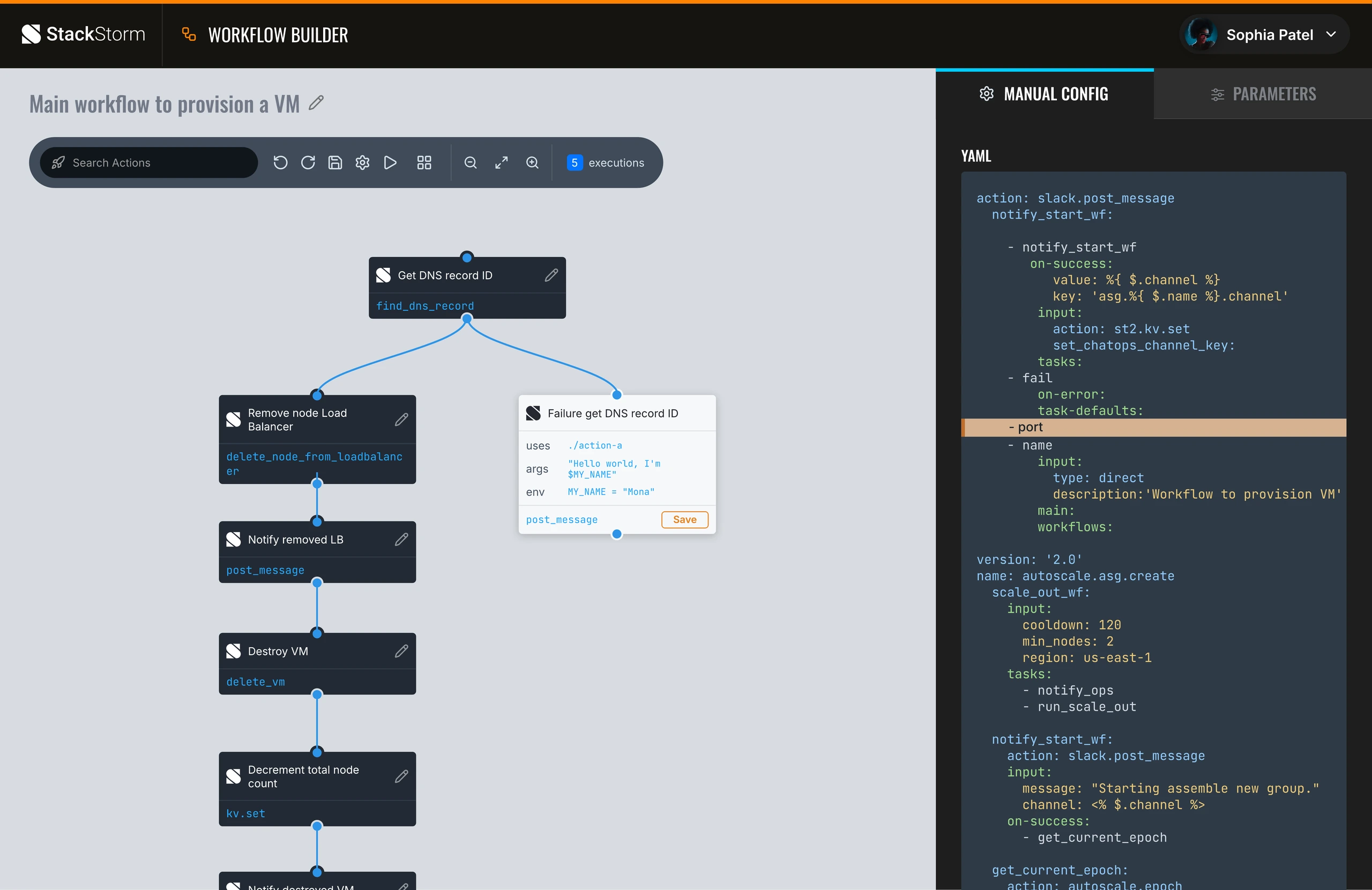Click the 'version: 2.0' YAML line
The image size is (1372, 890).
click(1029, 559)
